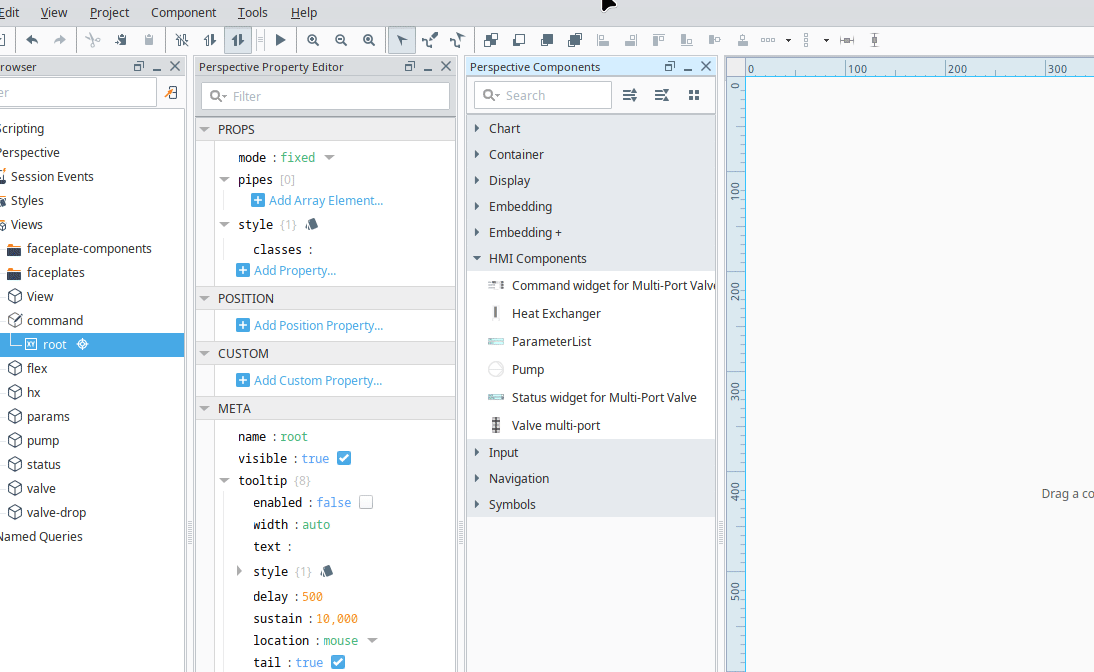Open the tooltip location dropdown
The image size is (1094, 672).
[372, 640]
